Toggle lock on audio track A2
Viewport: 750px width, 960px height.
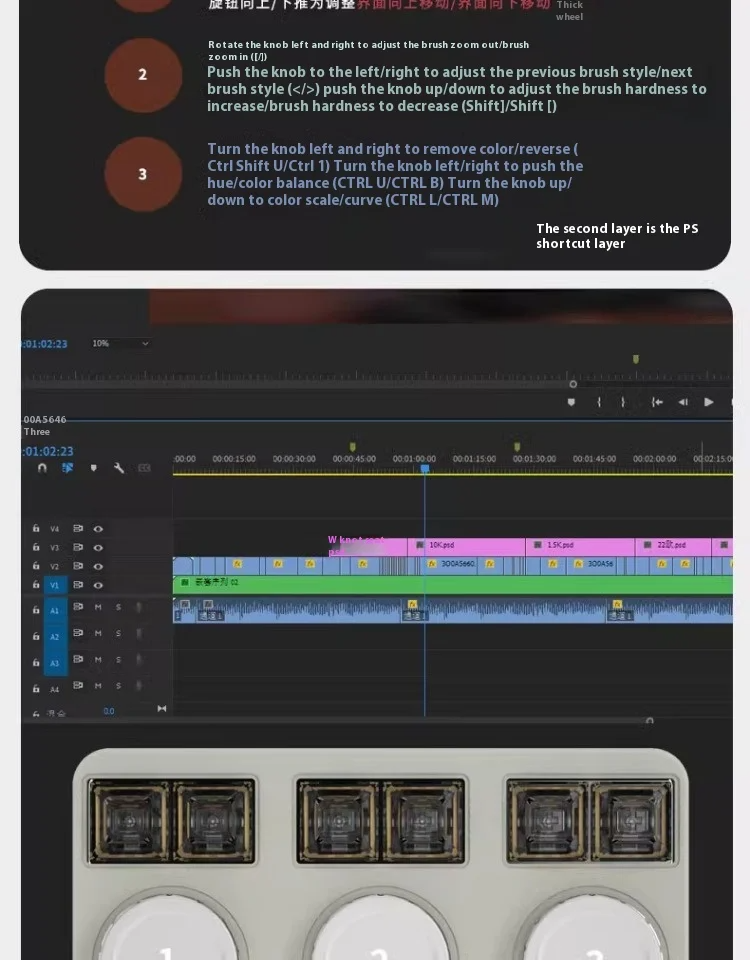point(36,636)
